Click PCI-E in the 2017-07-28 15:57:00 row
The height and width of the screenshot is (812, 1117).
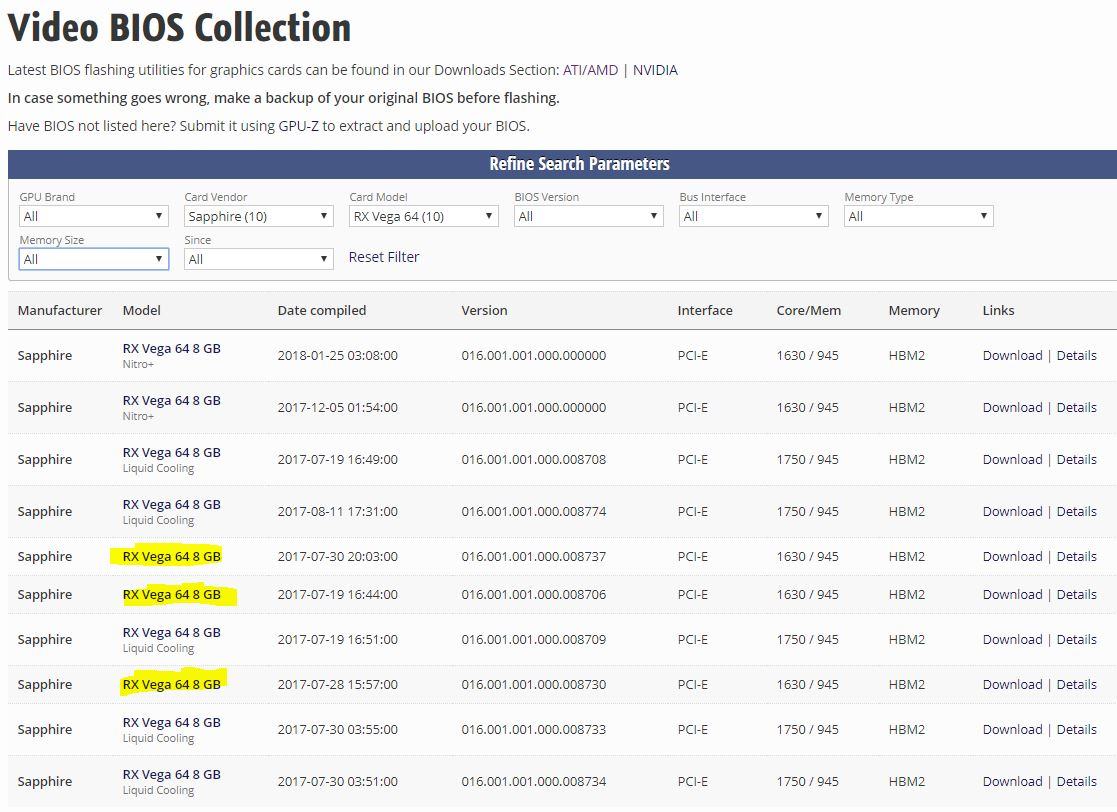pyautogui.click(x=692, y=685)
